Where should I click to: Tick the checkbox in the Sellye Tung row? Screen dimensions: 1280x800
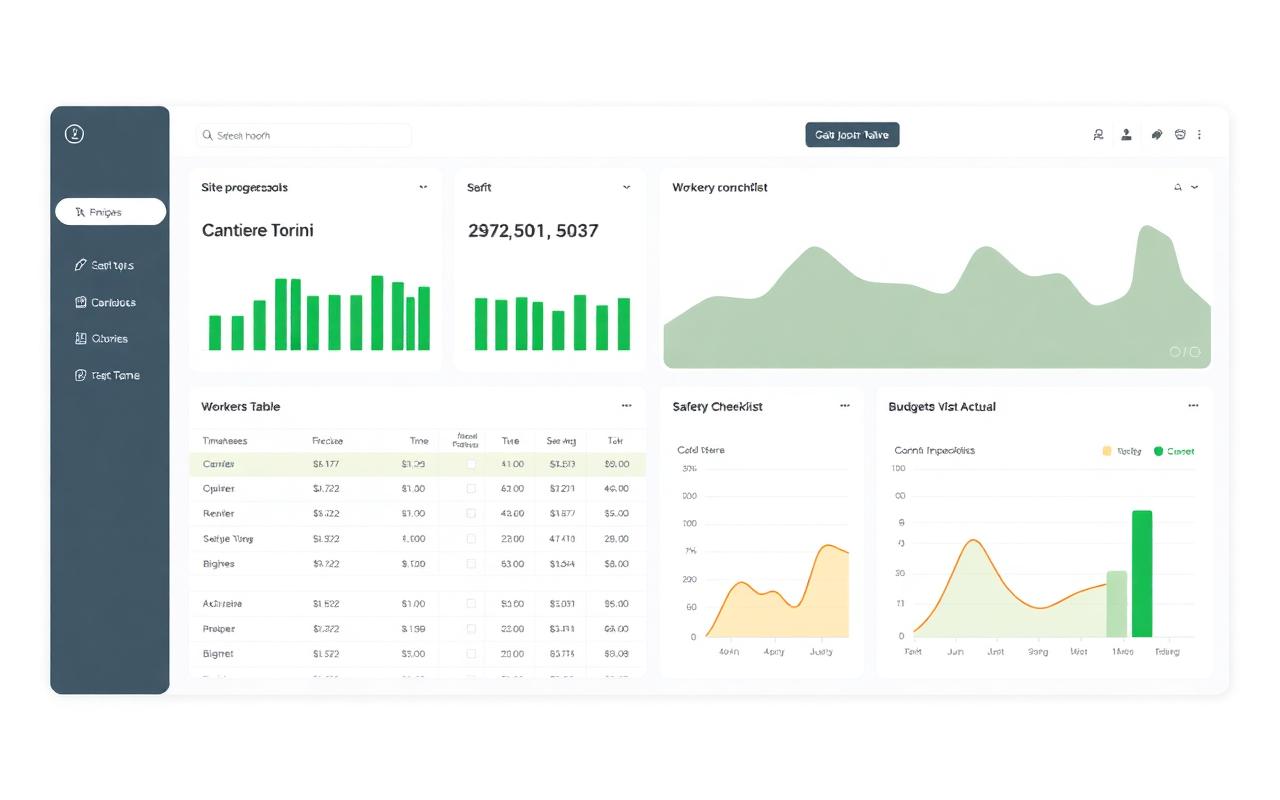[471, 539]
